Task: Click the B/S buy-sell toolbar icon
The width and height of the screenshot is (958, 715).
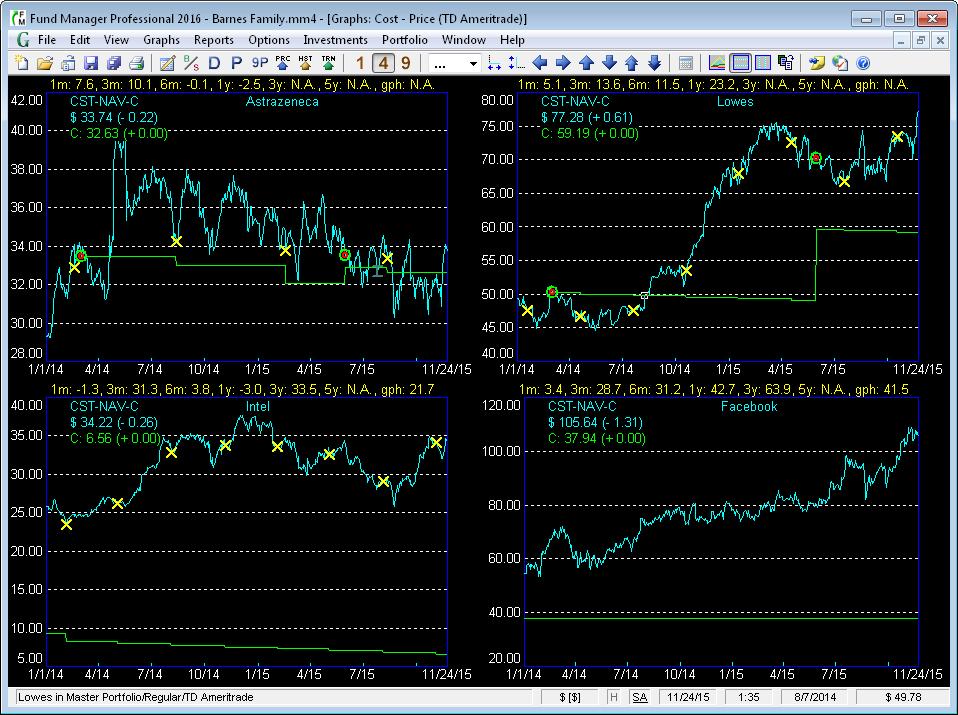Action: (191, 63)
